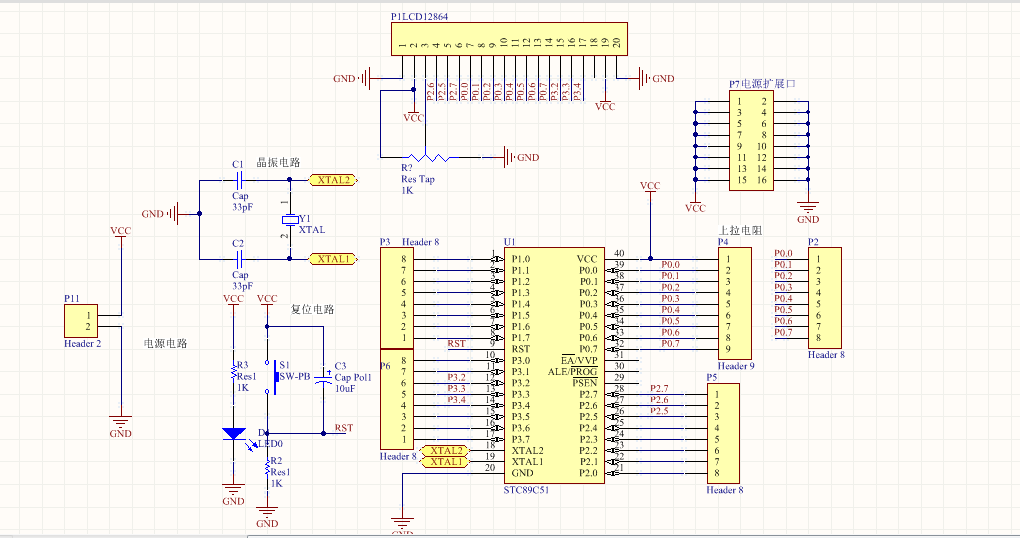The height and width of the screenshot is (538, 1020).
Task: Click the RST net label beside C3
Action: [344, 427]
